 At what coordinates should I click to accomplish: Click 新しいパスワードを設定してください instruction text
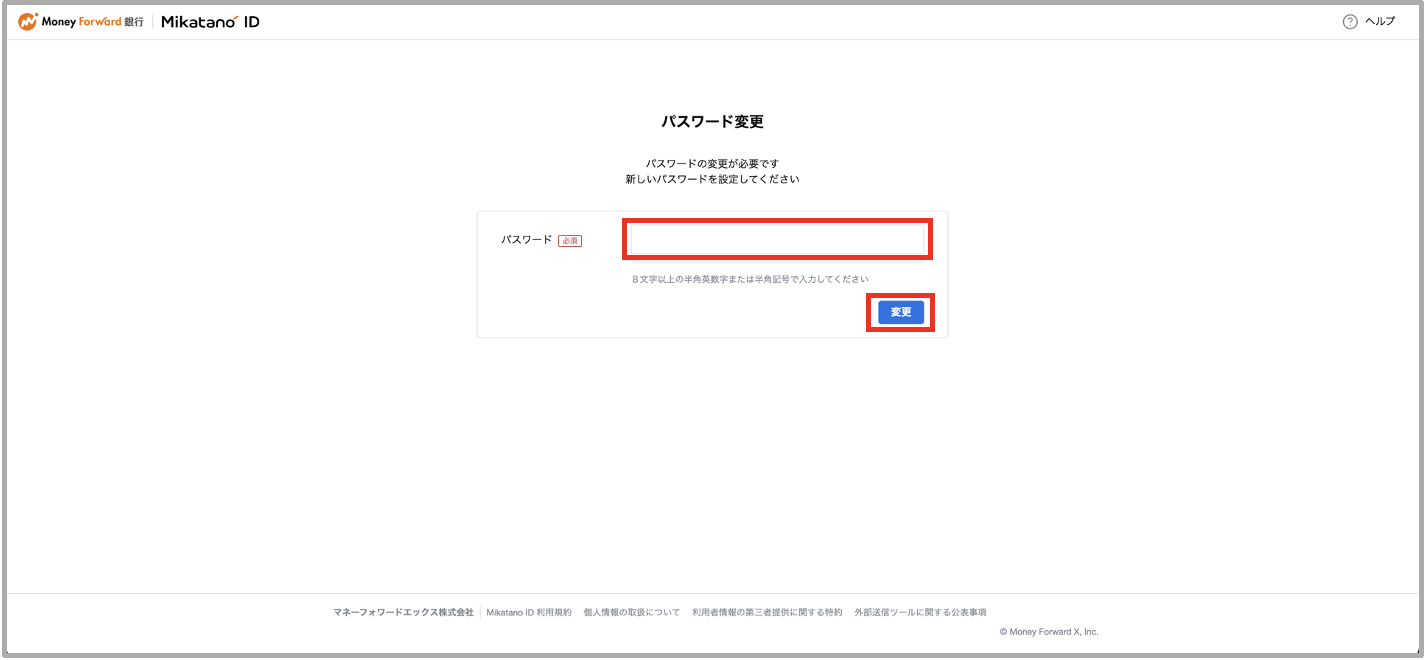point(713,180)
